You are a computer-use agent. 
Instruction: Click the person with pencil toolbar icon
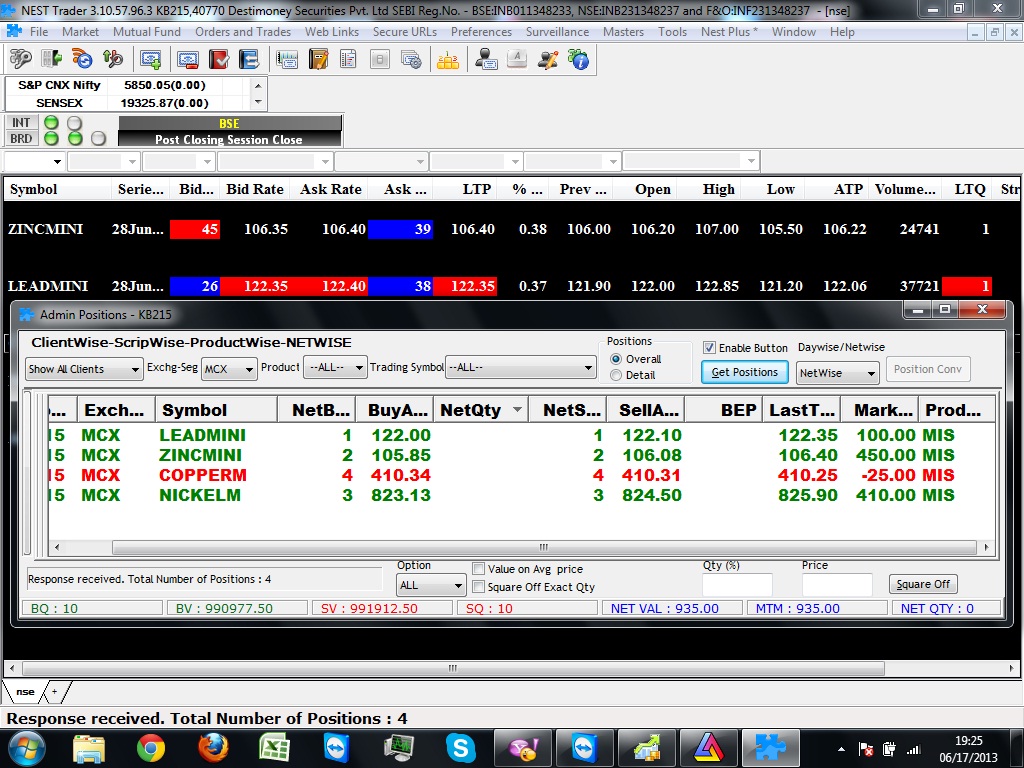[547, 59]
